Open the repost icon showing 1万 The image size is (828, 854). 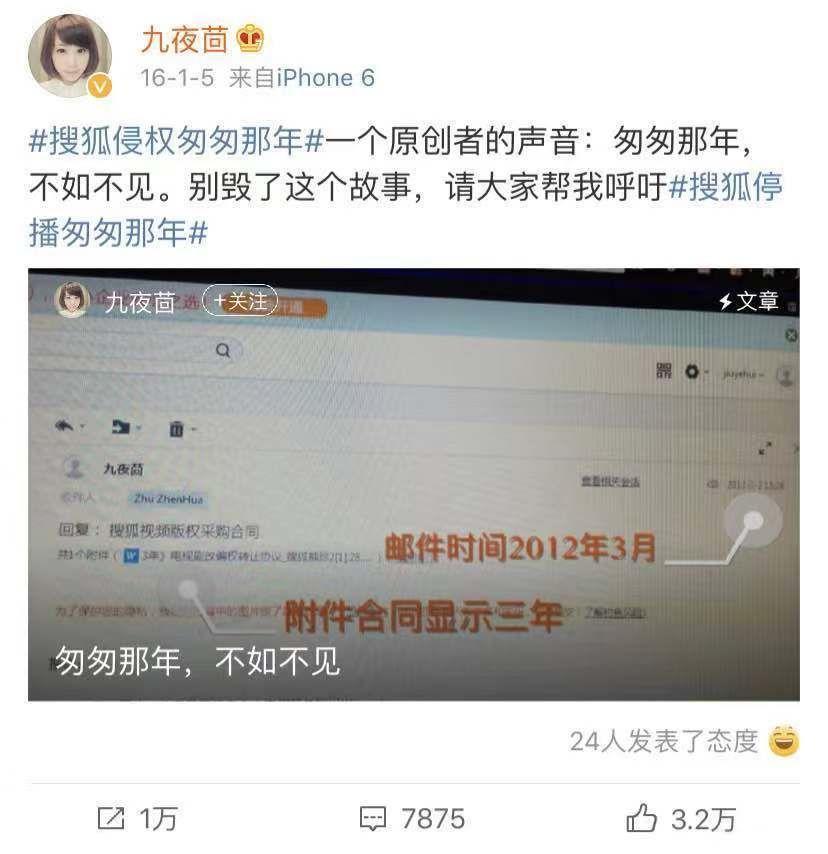click(x=111, y=818)
